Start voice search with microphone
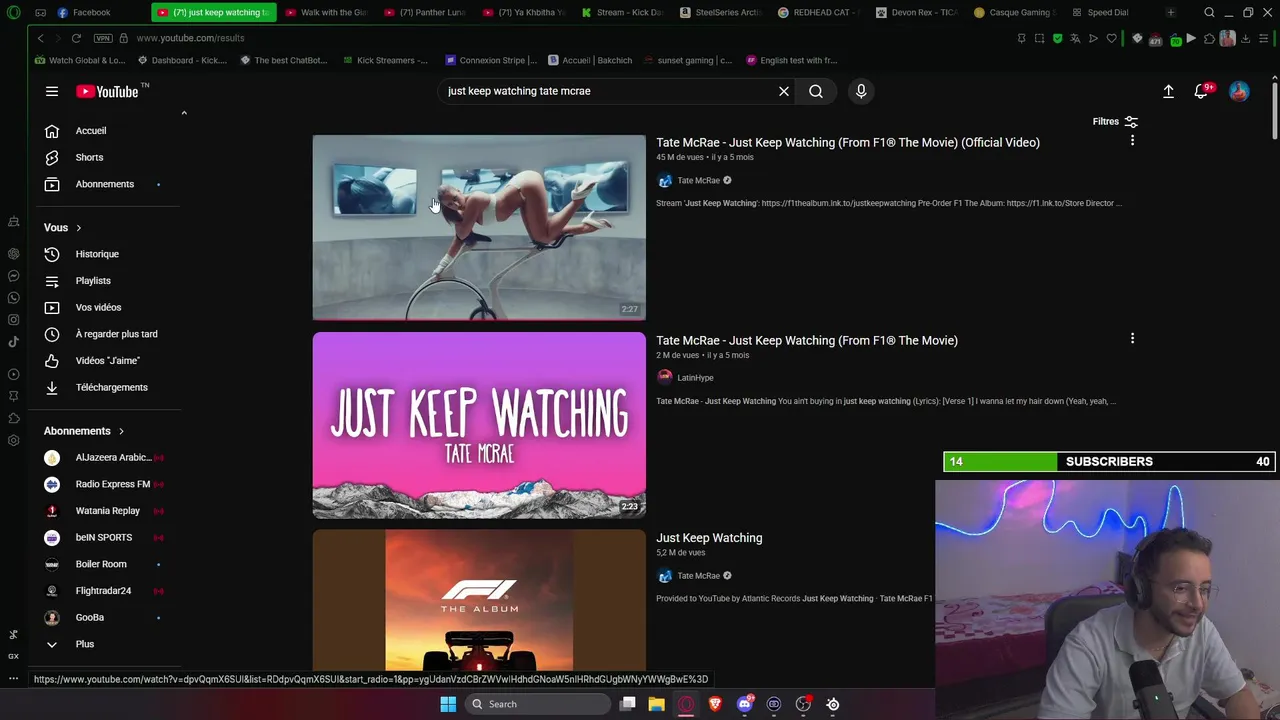Image resolution: width=1280 pixels, height=720 pixels. (x=861, y=91)
